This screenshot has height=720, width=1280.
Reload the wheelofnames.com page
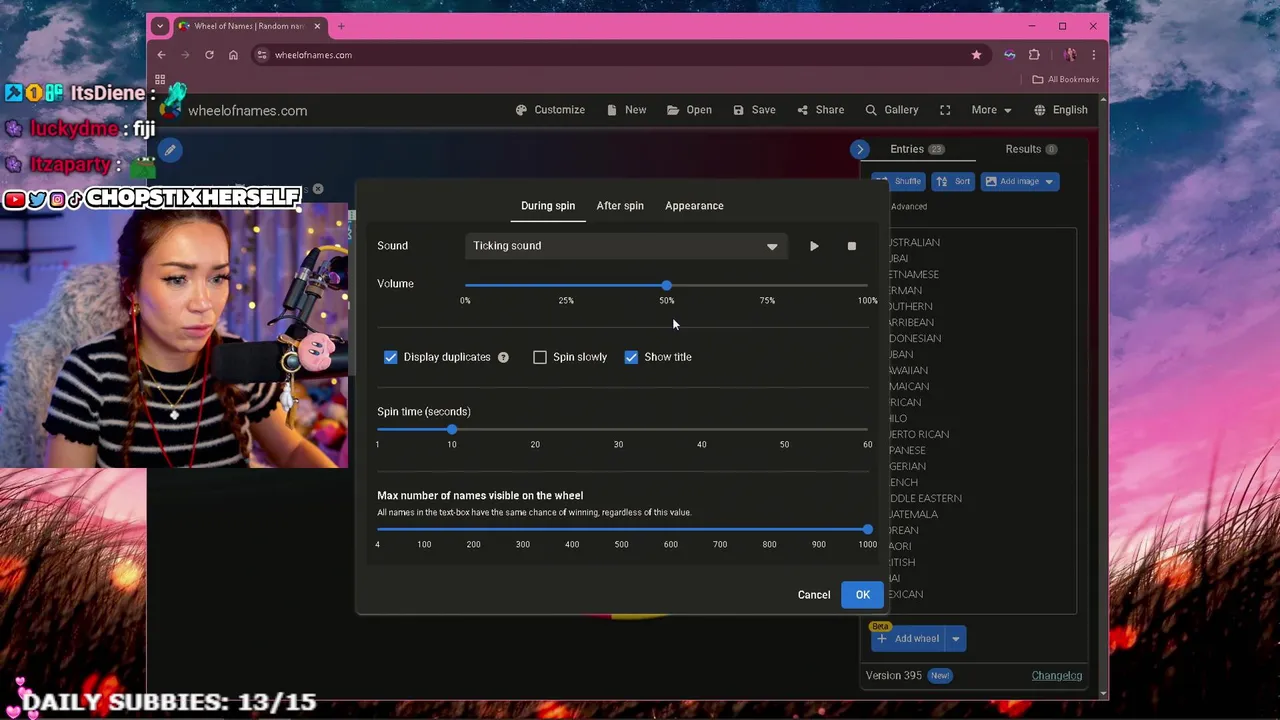point(209,55)
